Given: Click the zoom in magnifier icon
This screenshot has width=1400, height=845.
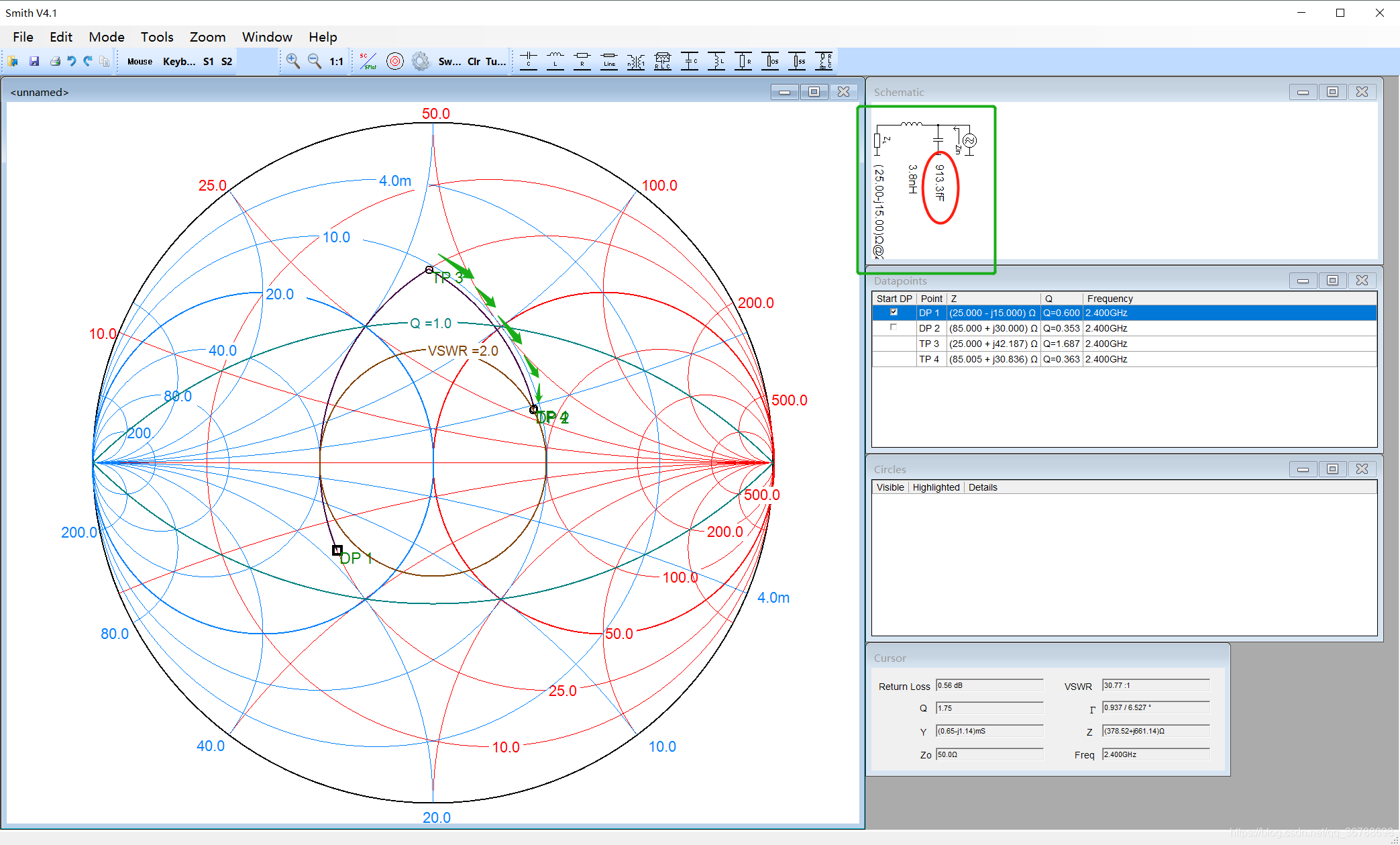Looking at the screenshot, I should pos(293,61).
